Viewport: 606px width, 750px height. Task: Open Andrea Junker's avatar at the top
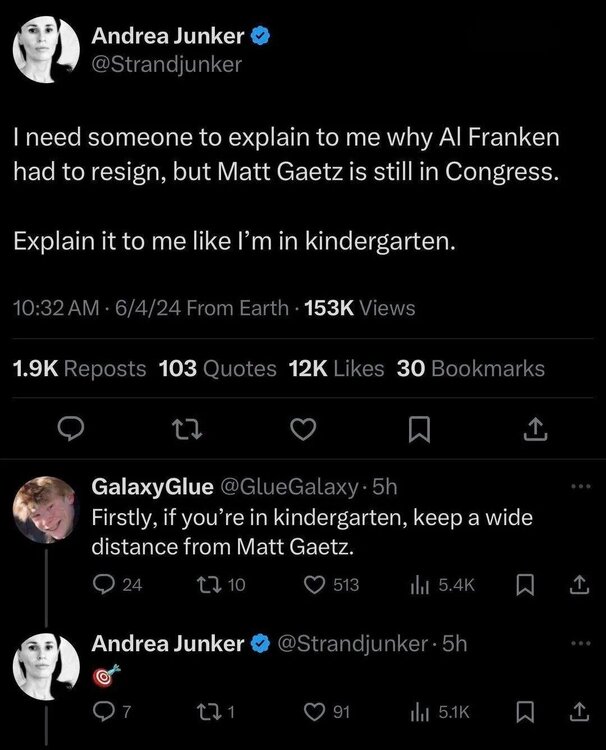[47, 51]
